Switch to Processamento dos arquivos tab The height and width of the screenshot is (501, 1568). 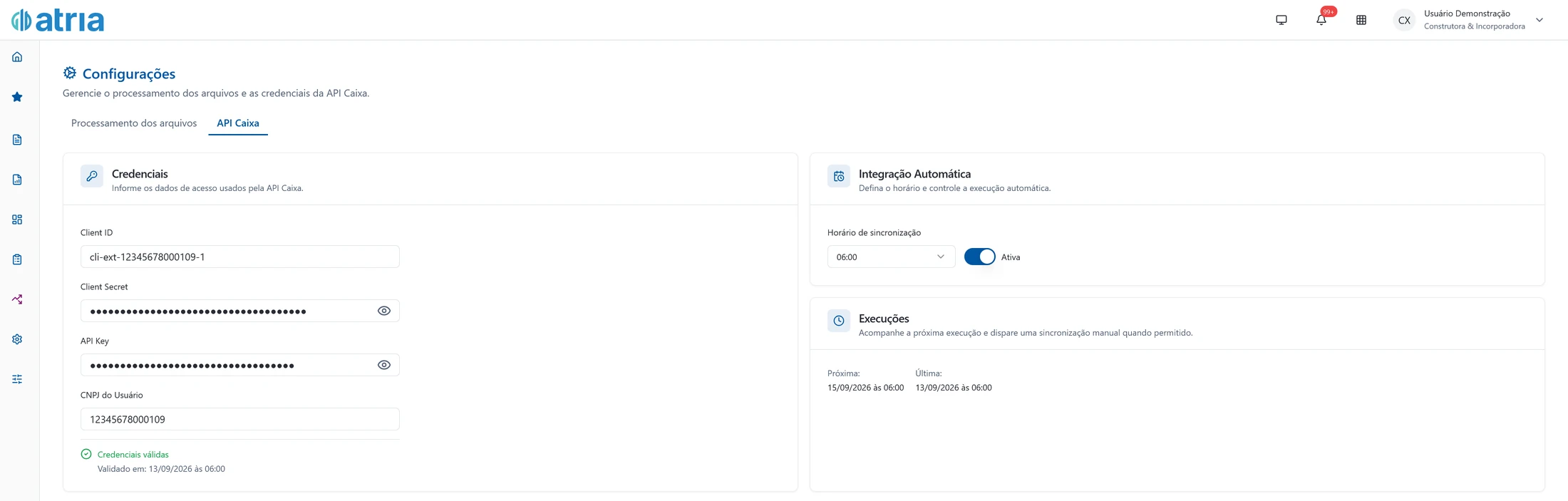(x=134, y=123)
